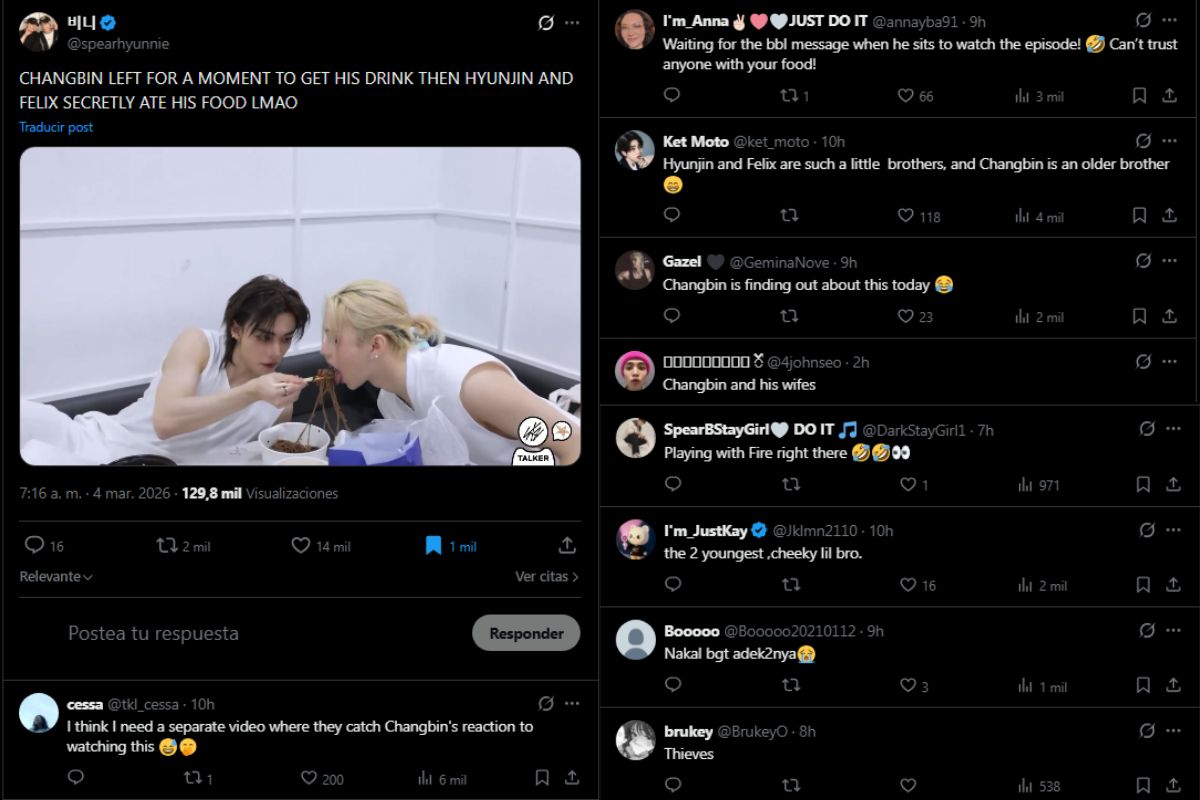Click the share icon on Ket Moto's reply
The image size is (1200, 800).
coord(1168,215)
